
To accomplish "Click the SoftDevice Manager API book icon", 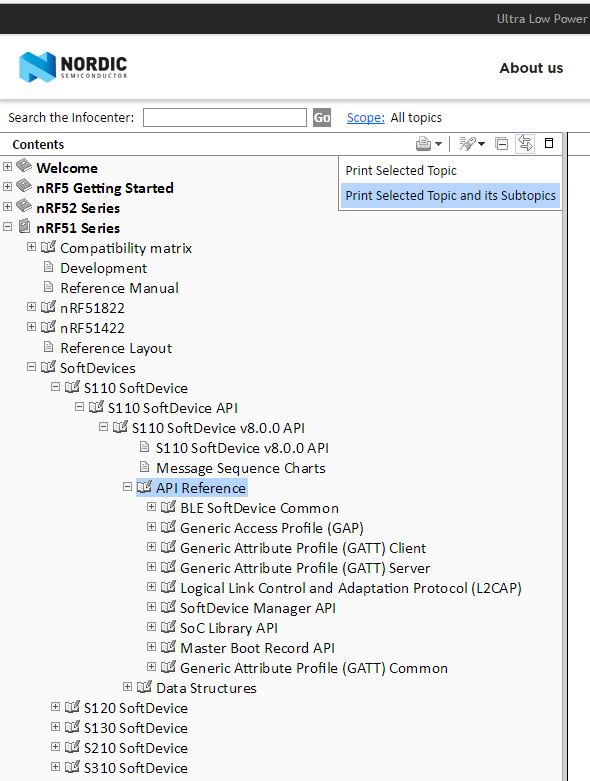I will pyautogui.click(x=168, y=607).
